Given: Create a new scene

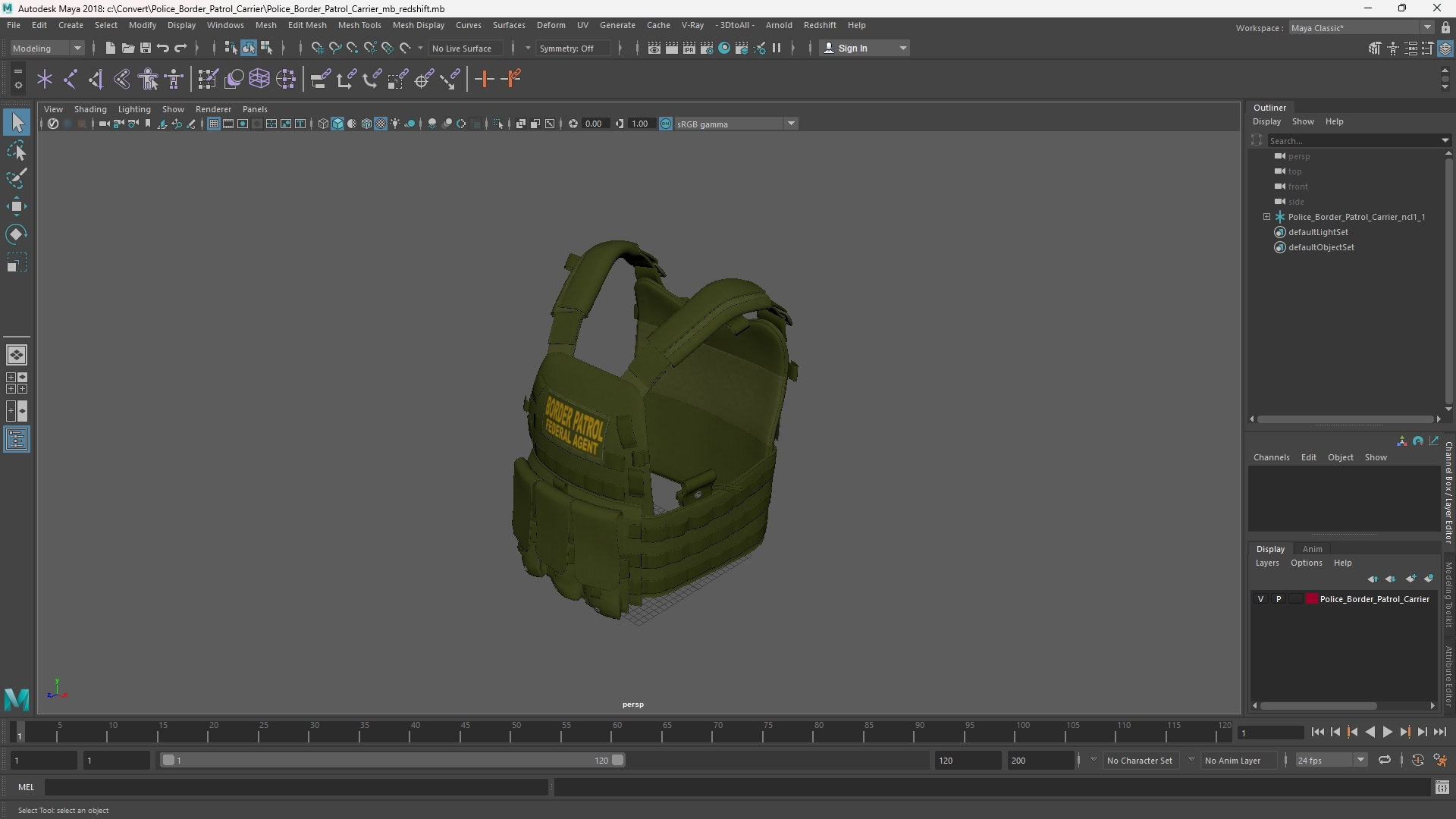Looking at the screenshot, I should [111, 49].
